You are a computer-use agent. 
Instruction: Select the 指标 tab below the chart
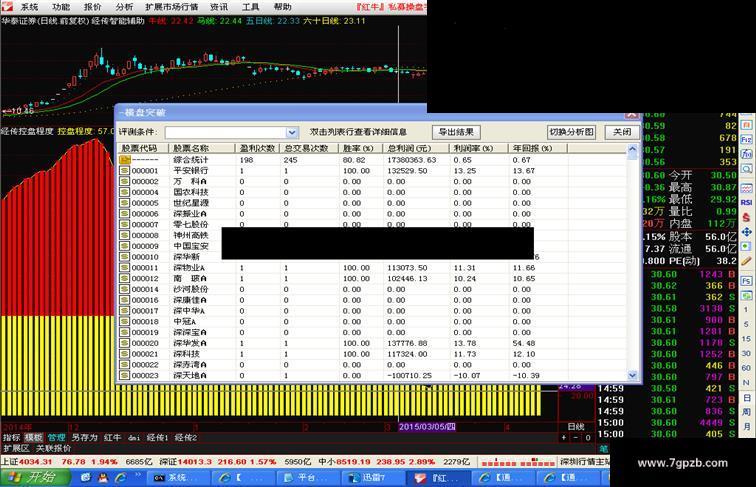tap(12, 438)
